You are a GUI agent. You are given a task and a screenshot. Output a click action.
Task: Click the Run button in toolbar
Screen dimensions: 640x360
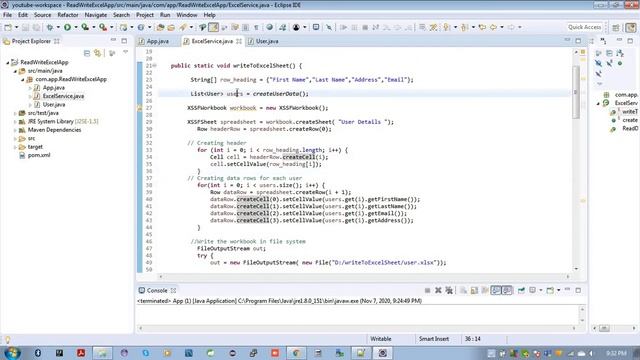67,27
